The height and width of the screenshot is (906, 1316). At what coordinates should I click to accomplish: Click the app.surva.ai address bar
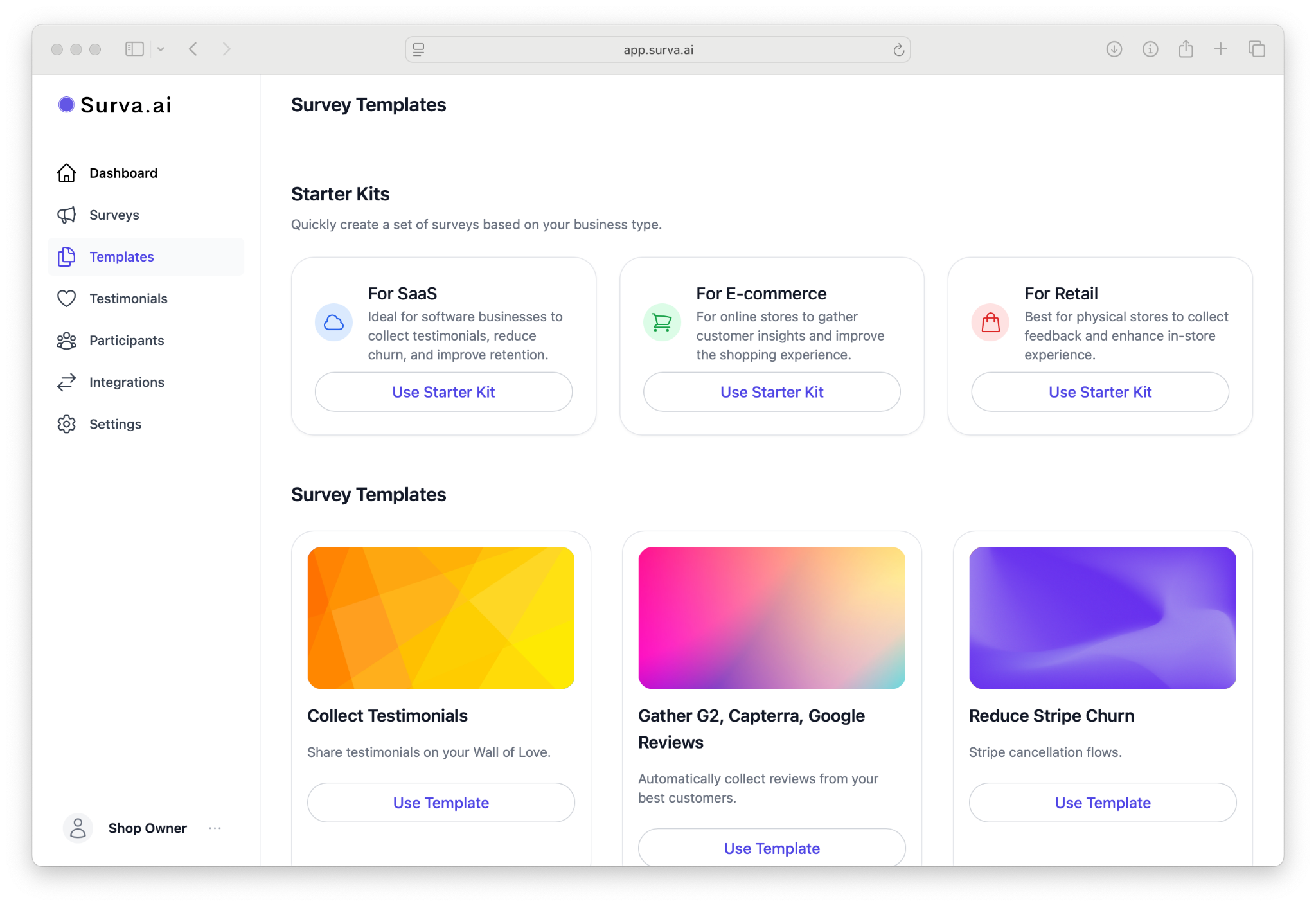(658, 49)
